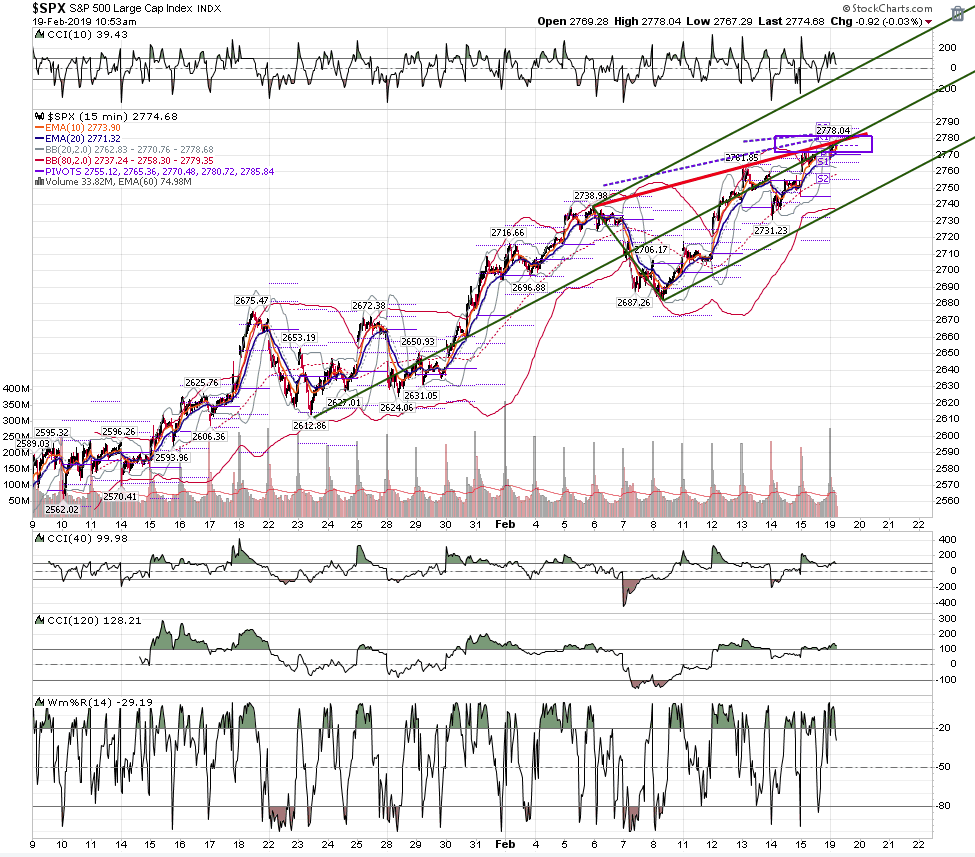Click the orange EMA(10) legend line marker
The image size is (975, 857).
(x=39, y=128)
